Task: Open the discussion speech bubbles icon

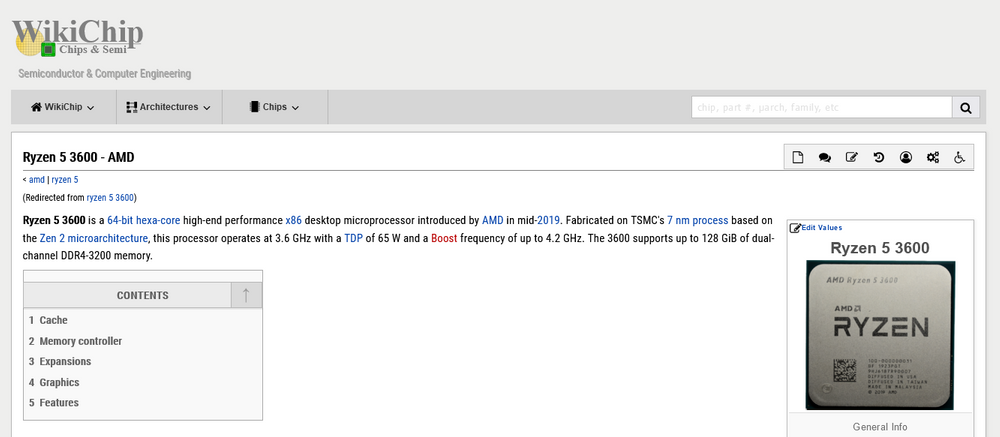Action: pyautogui.click(x=825, y=157)
